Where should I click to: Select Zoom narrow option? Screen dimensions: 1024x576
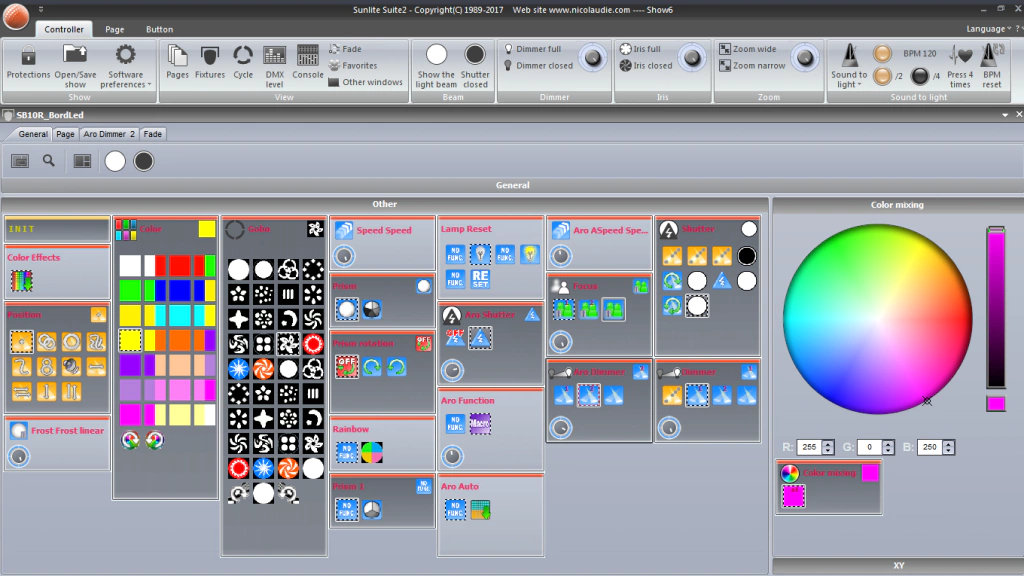(x=752, y=66)
